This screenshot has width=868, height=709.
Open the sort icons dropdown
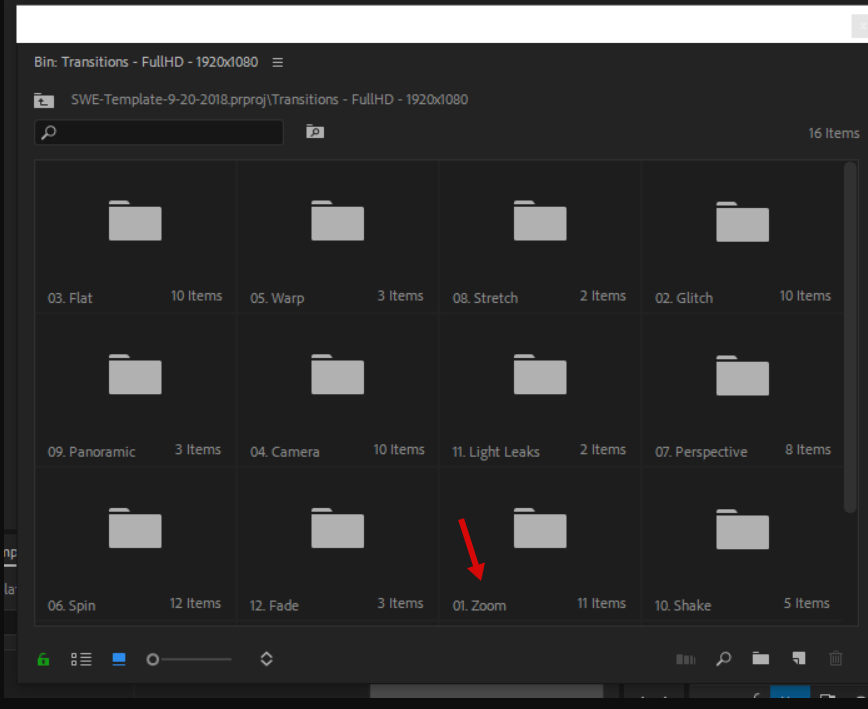pyautogui.click(x=266, y=659)
